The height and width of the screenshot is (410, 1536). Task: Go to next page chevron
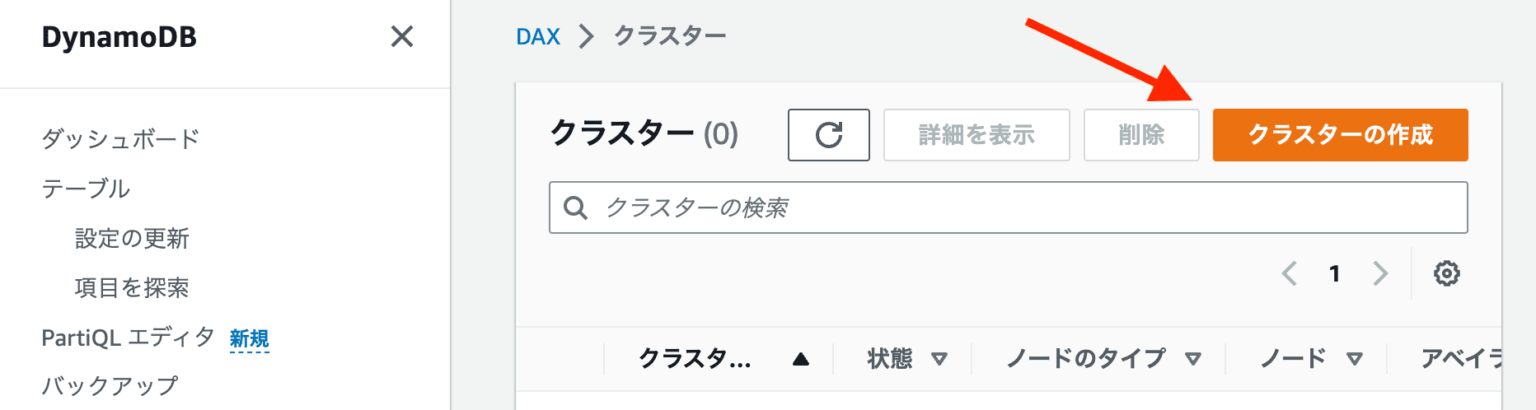1381,274
